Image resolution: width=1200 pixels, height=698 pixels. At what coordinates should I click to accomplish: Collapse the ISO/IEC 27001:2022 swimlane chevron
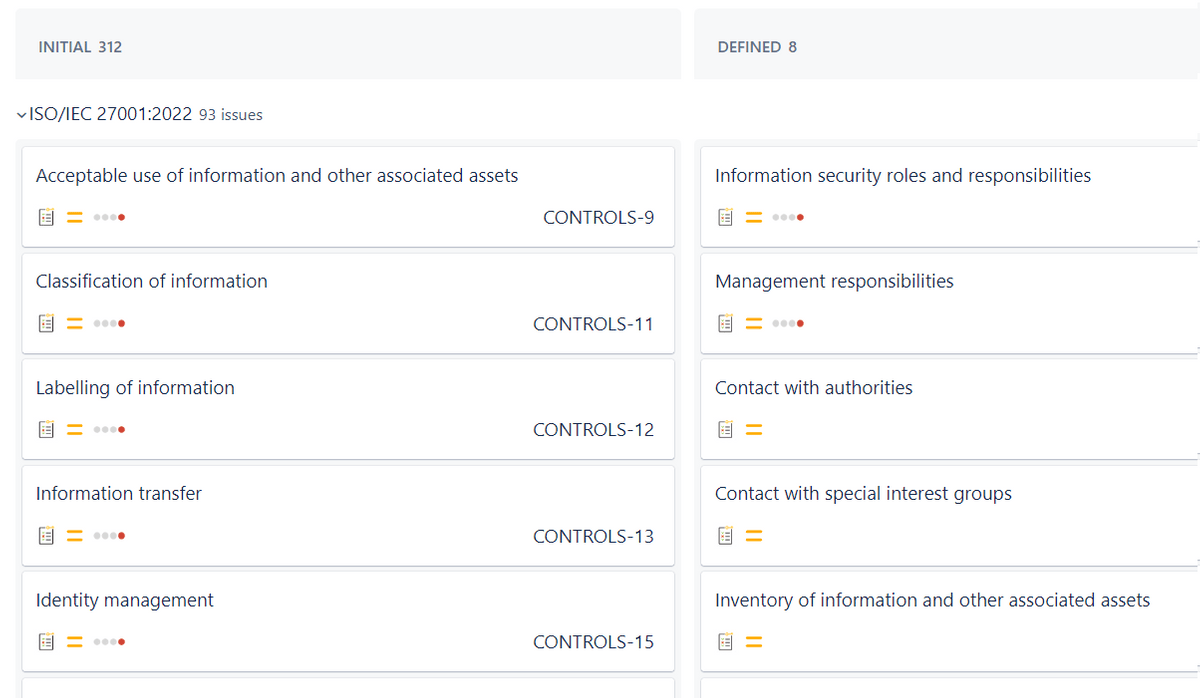[x=22, y=114]
